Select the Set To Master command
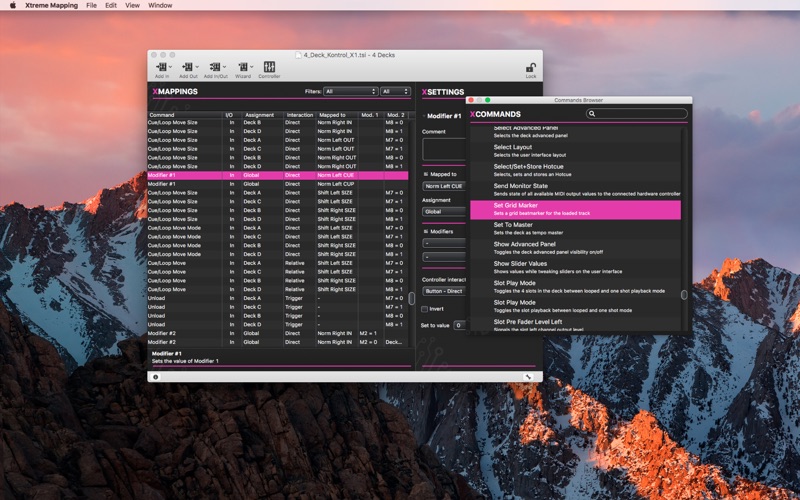This screenshot has height=500, width=800. click(x=575, y=228)
